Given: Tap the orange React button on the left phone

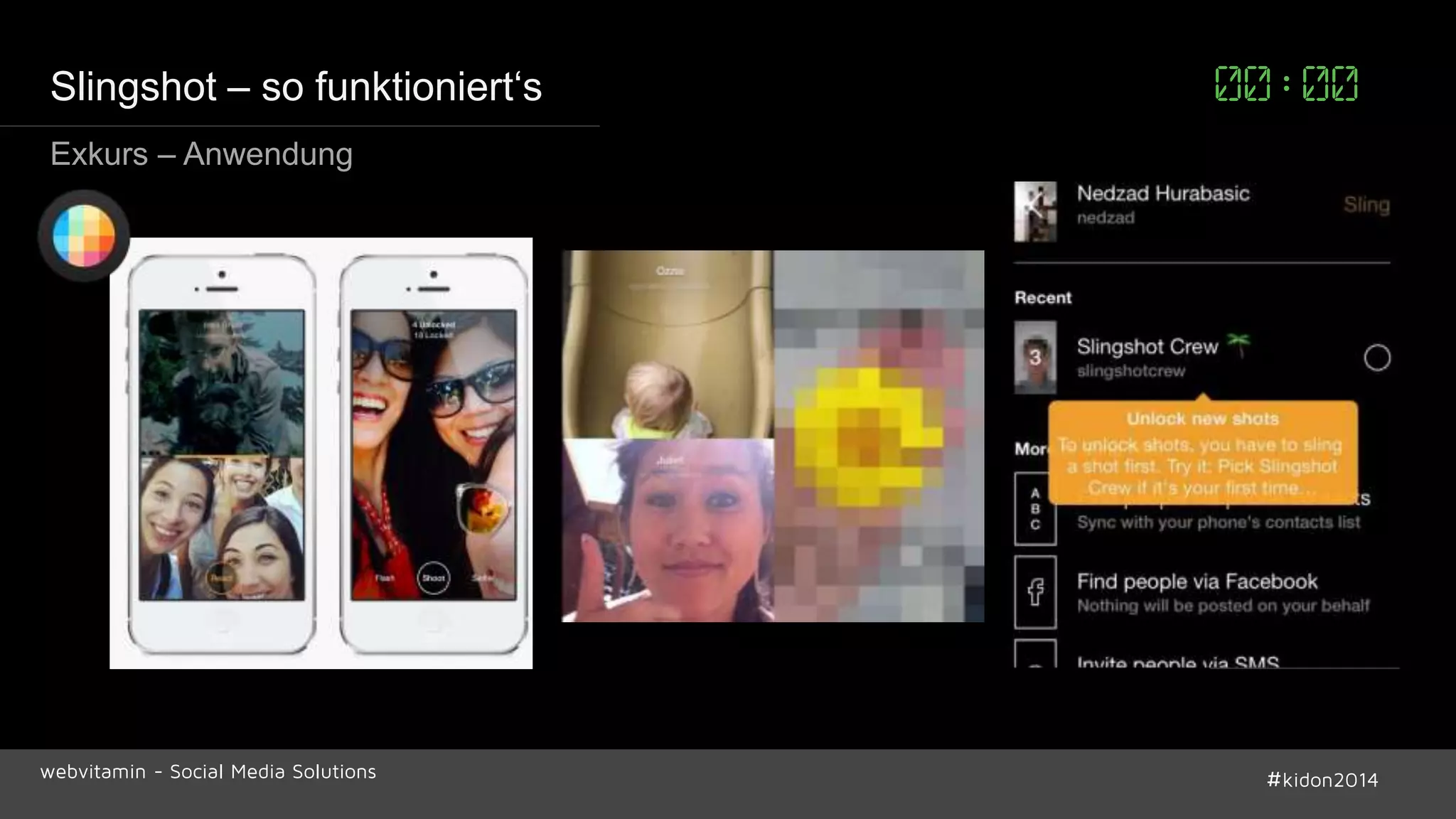Looking at the screenshot, I should click(221, 578).
